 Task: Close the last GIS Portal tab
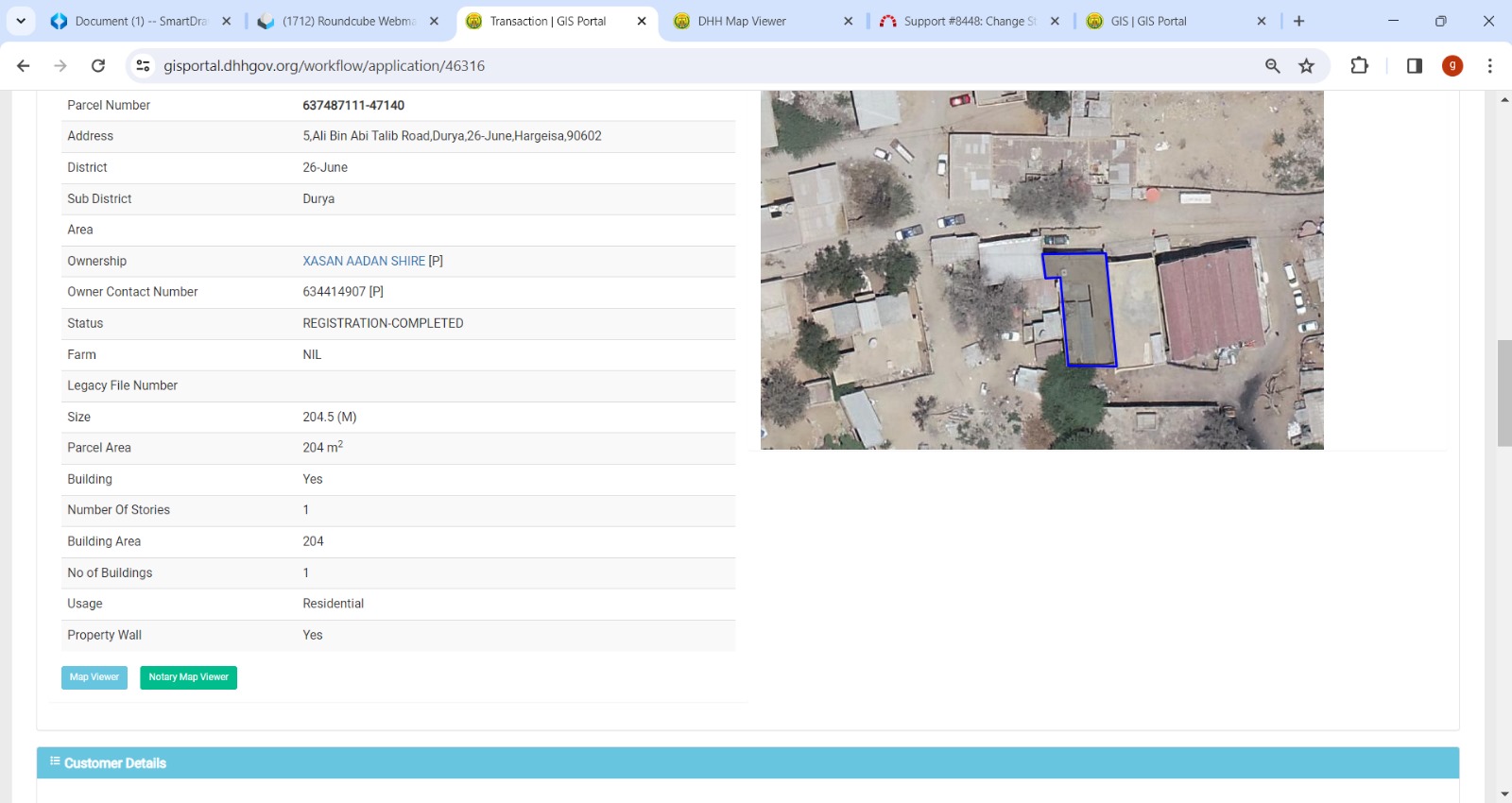[x=1261, y=21]
